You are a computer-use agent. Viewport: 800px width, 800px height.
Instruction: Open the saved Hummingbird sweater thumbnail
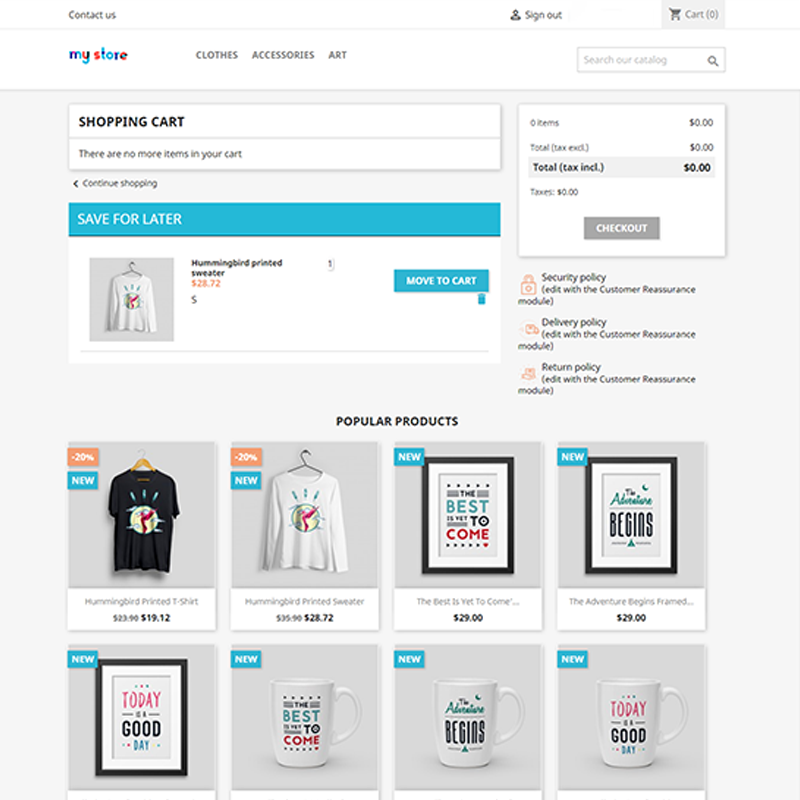click(132, 299)
